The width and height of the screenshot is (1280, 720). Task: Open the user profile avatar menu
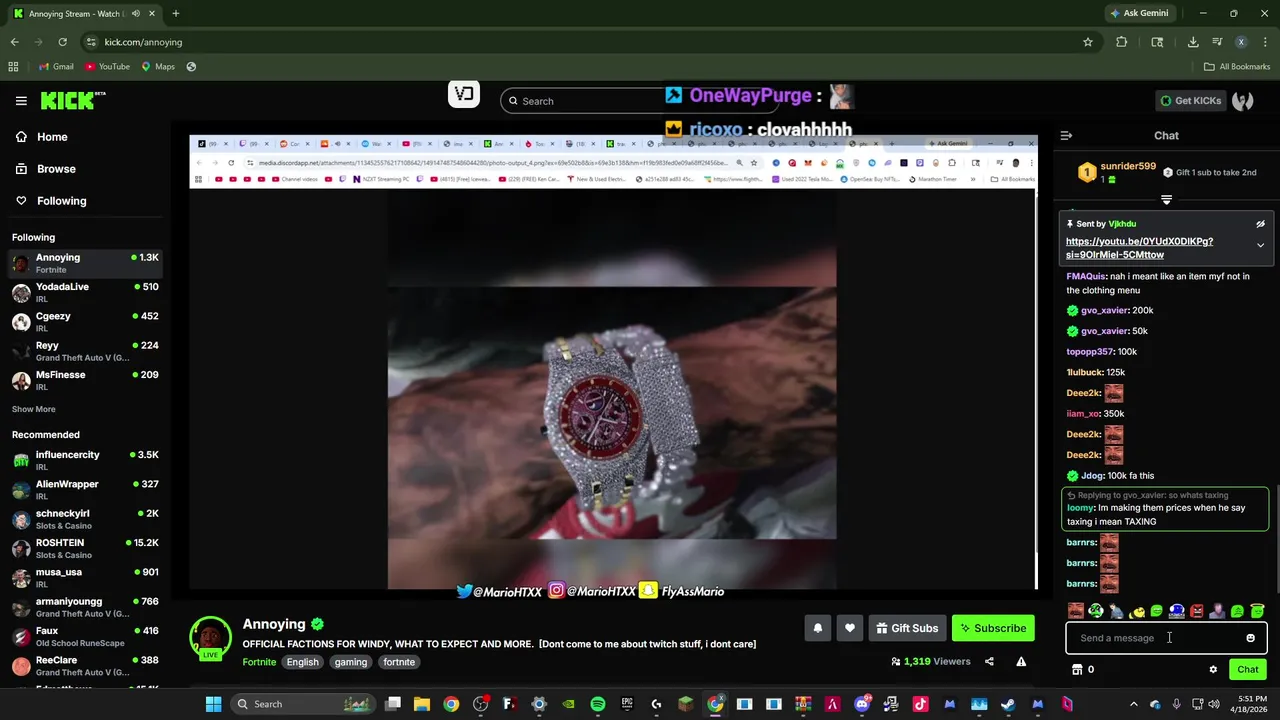coord(1243,101)
